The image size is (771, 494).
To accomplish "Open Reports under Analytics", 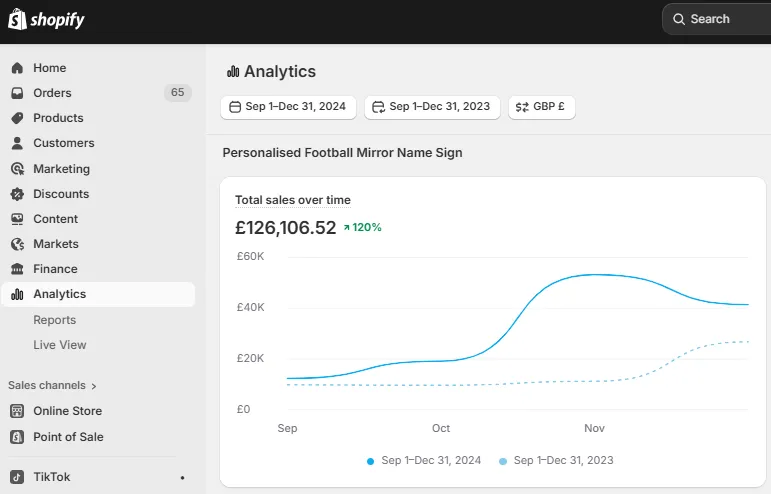I will [x=54, y=320].
